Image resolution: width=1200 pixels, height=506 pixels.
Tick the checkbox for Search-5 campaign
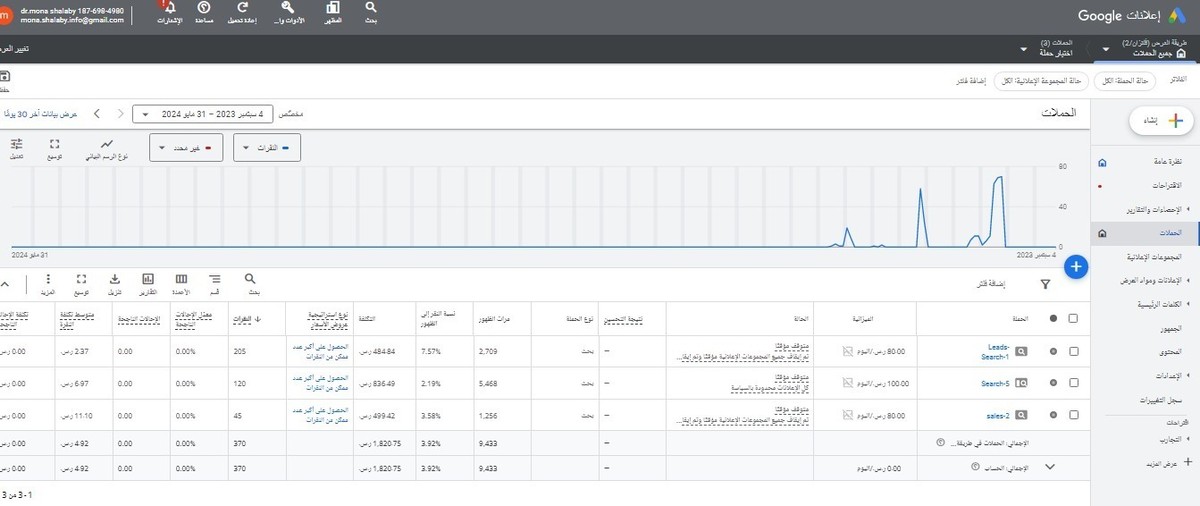coord(1073,382)
